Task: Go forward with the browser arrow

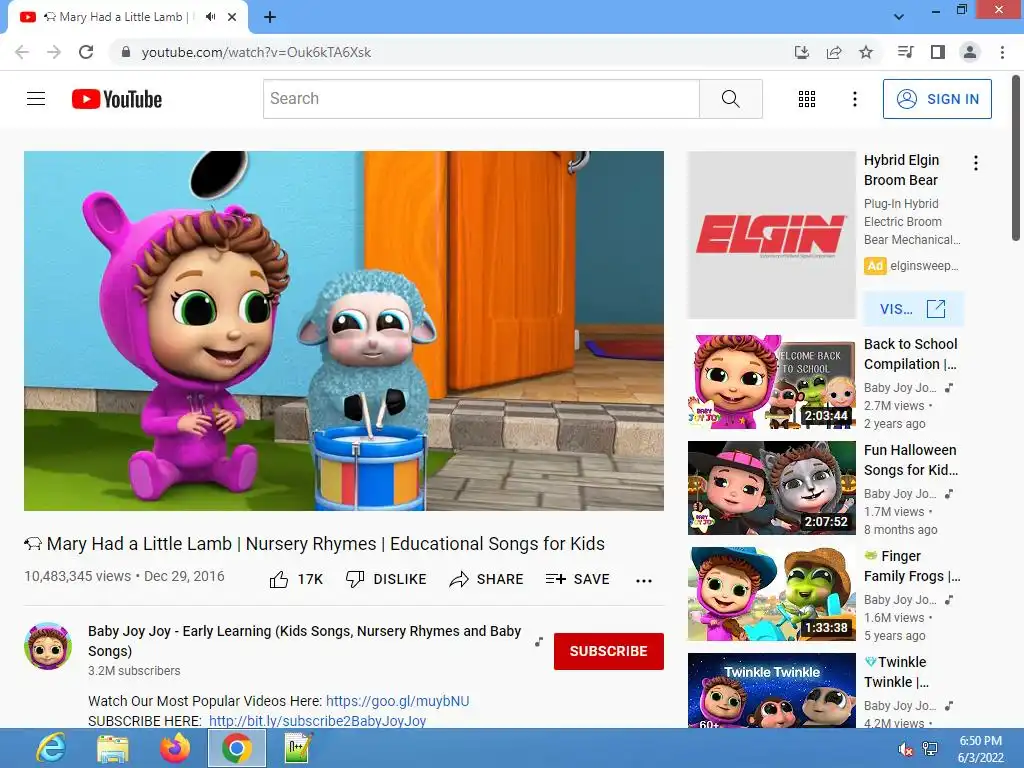Action: (x=54, y=52)
